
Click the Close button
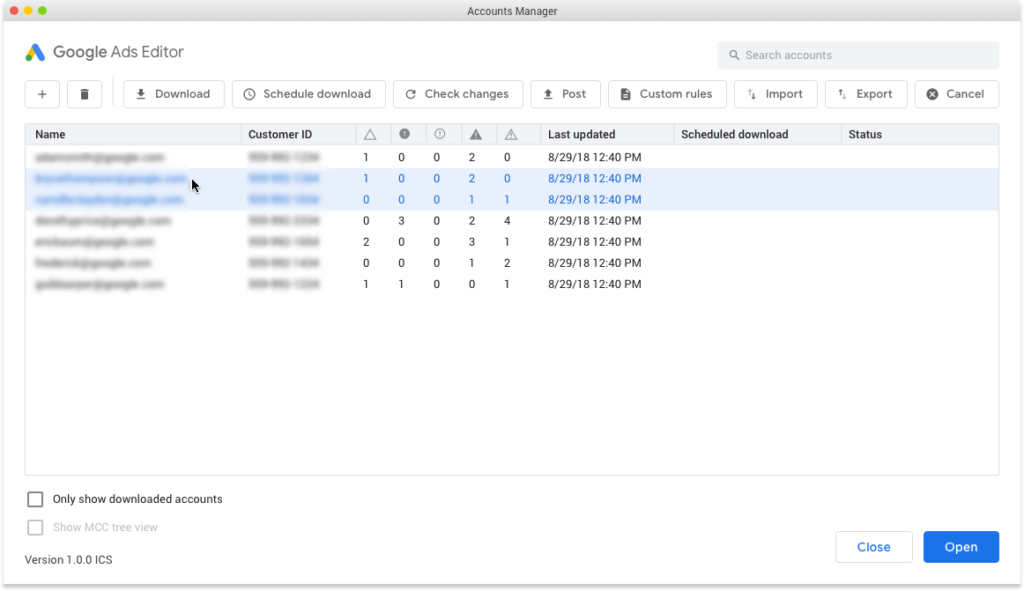[874, 547]
